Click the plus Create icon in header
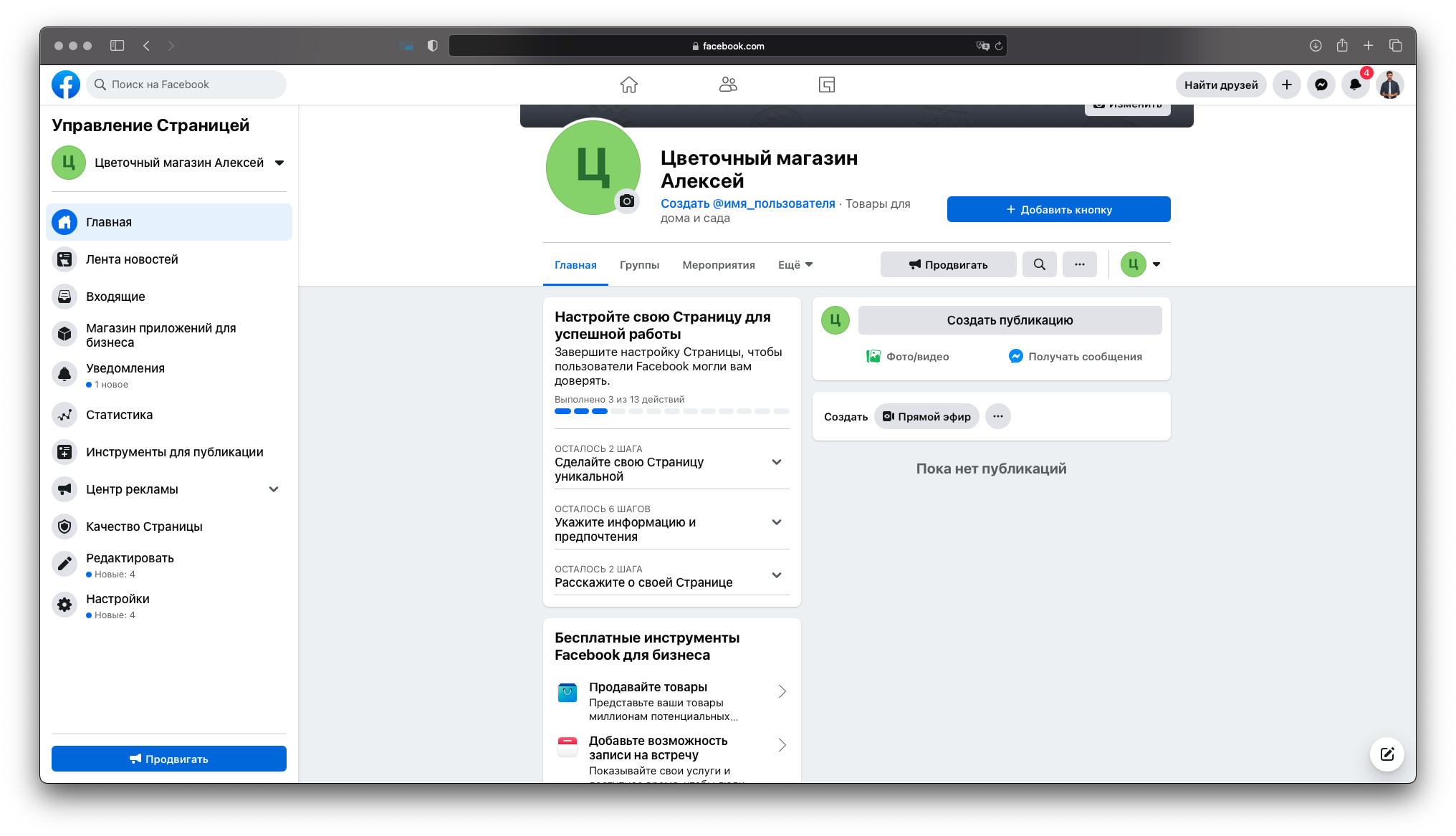Screen dimensions: 1456x836 pos(1287,85)
